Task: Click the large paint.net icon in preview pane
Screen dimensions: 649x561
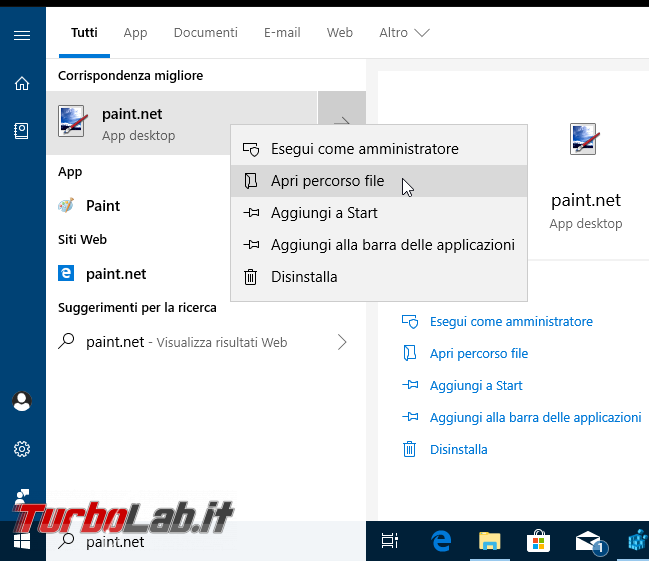Action: point(584,139)
